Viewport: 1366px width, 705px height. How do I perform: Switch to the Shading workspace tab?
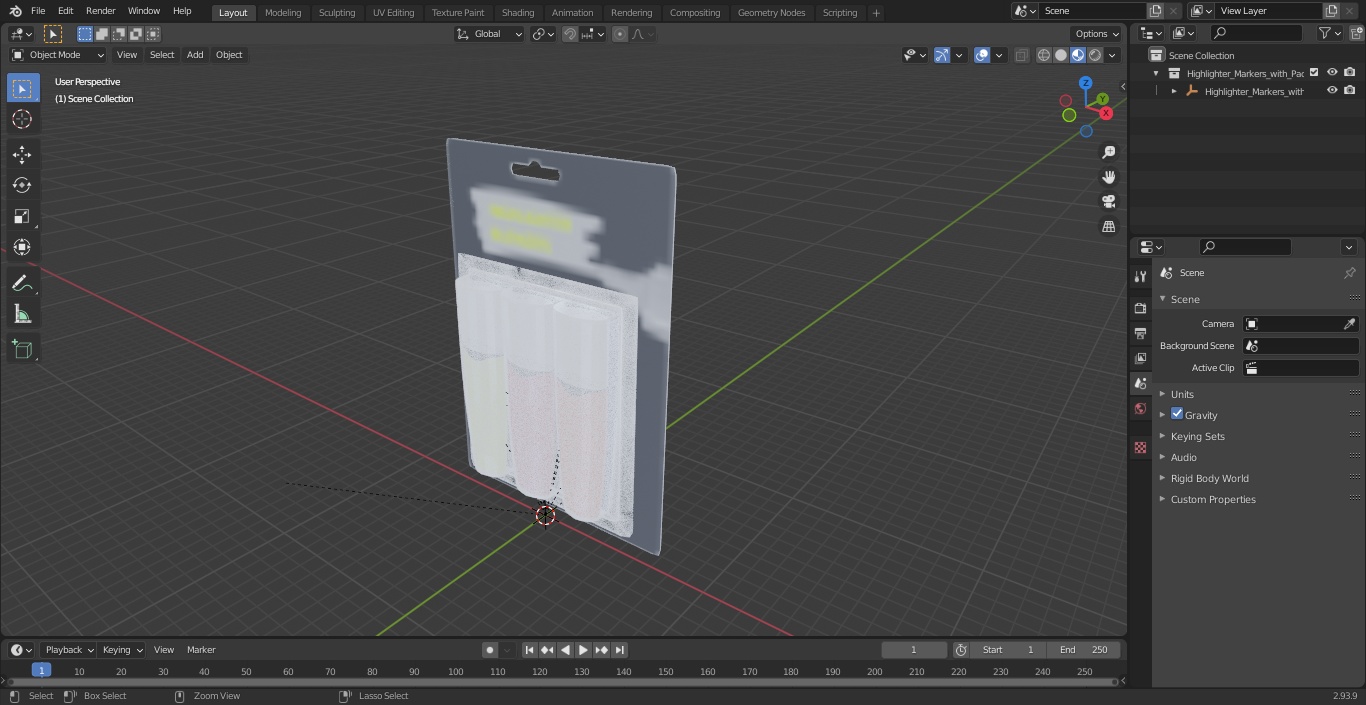click(518, 12)
